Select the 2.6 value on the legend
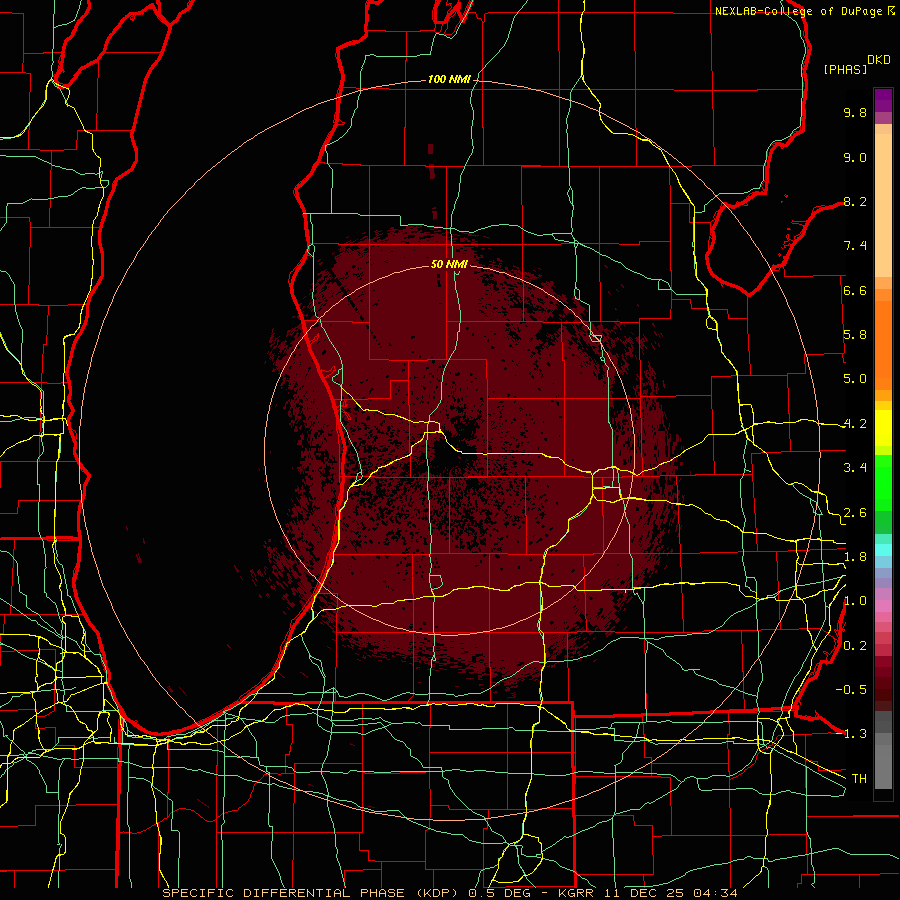Viewport: 900px width, 900px height. pyautogui.click(x=855, y=513)
